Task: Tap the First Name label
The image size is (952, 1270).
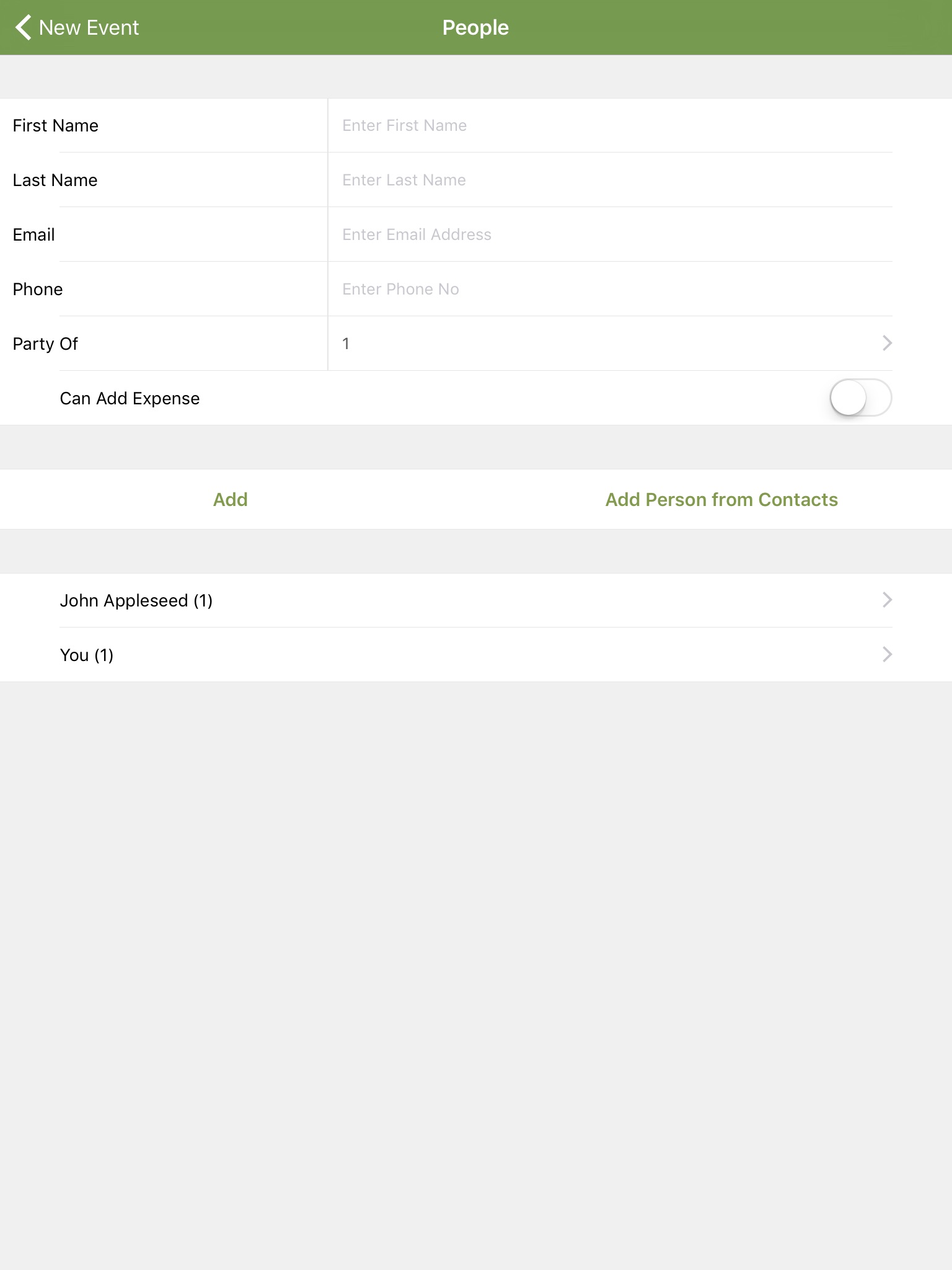Action: [56, 126]
